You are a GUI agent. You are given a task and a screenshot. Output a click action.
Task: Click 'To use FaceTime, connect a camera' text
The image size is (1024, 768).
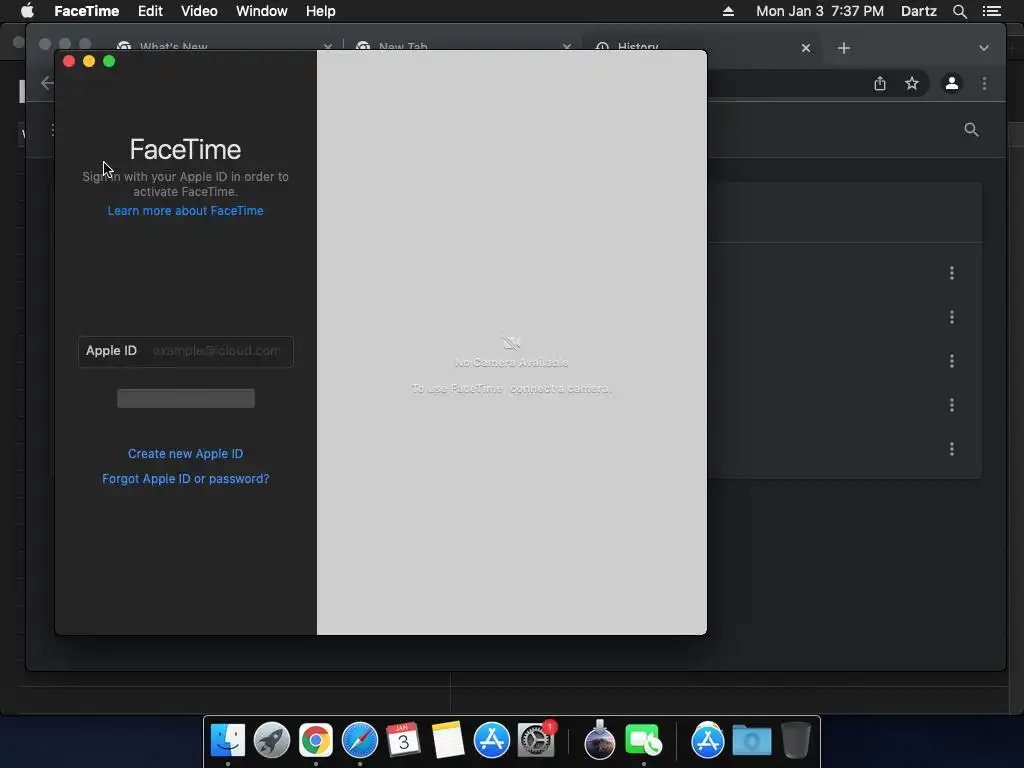[x=511, y=389]
